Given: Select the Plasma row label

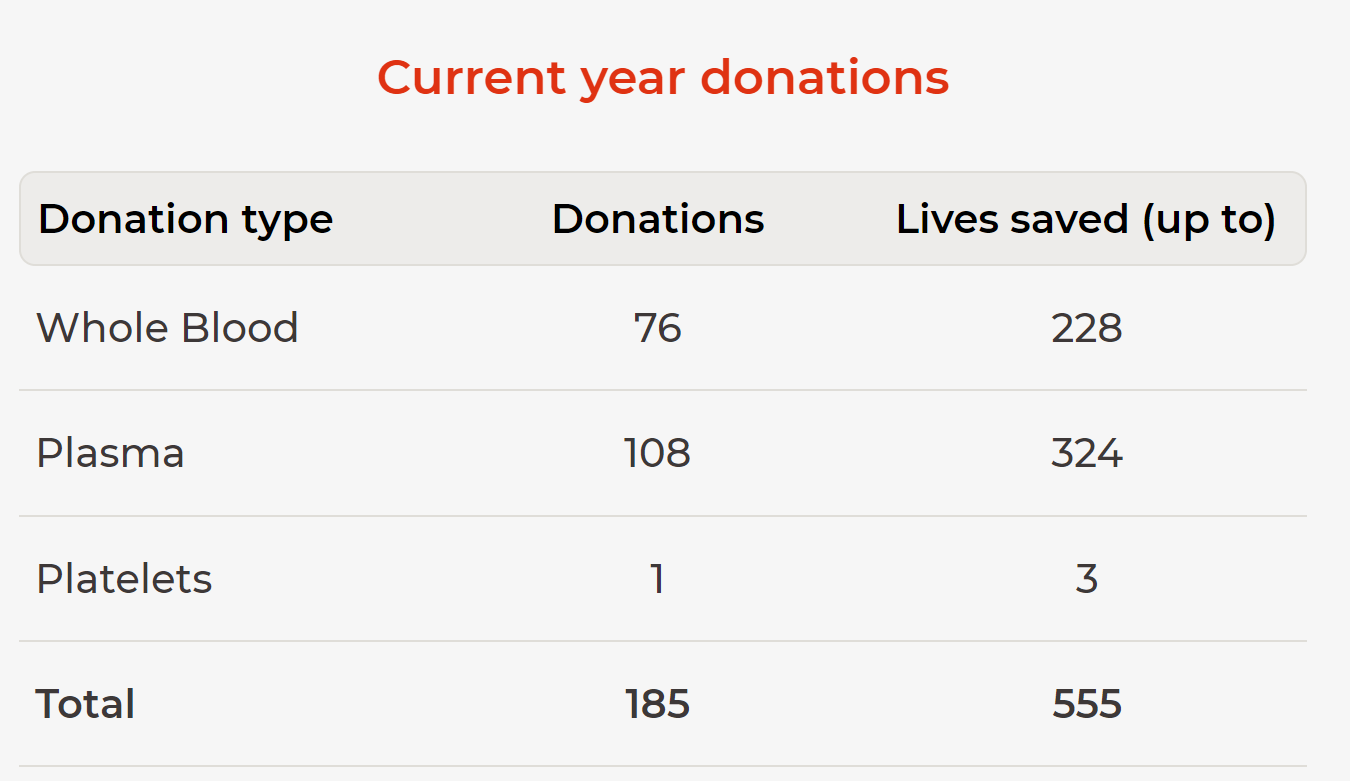Looking at the screenshot, I should click(110, 453).
